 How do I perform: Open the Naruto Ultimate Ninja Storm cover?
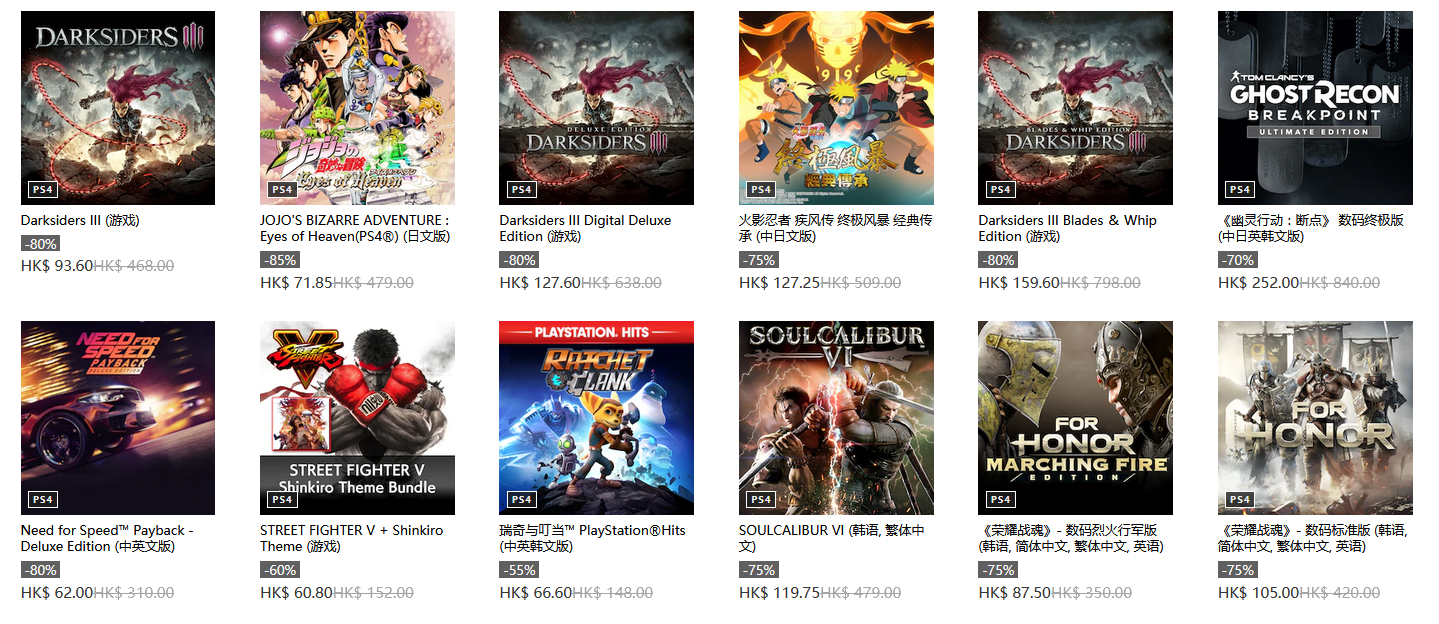[836, 108]
